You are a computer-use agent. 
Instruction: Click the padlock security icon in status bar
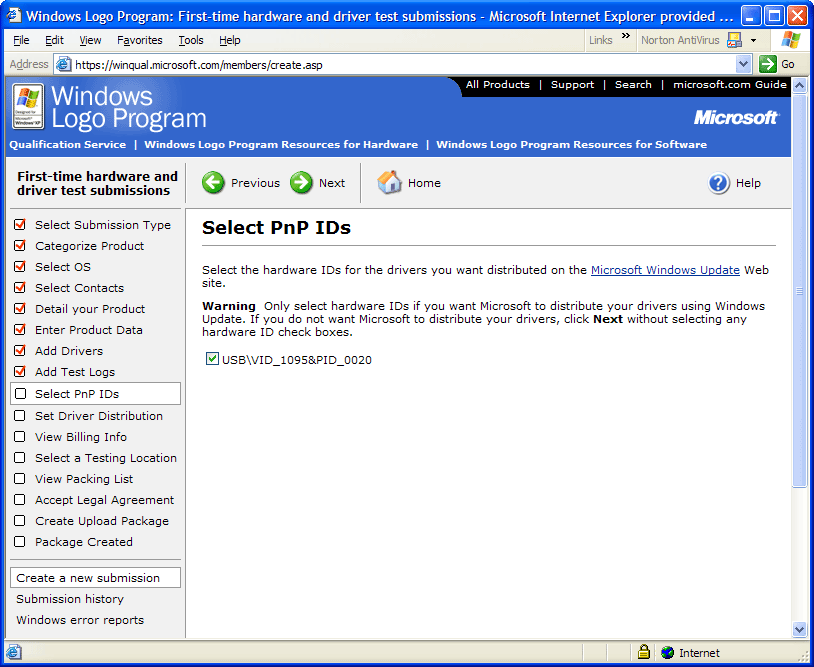click(644, 652)
